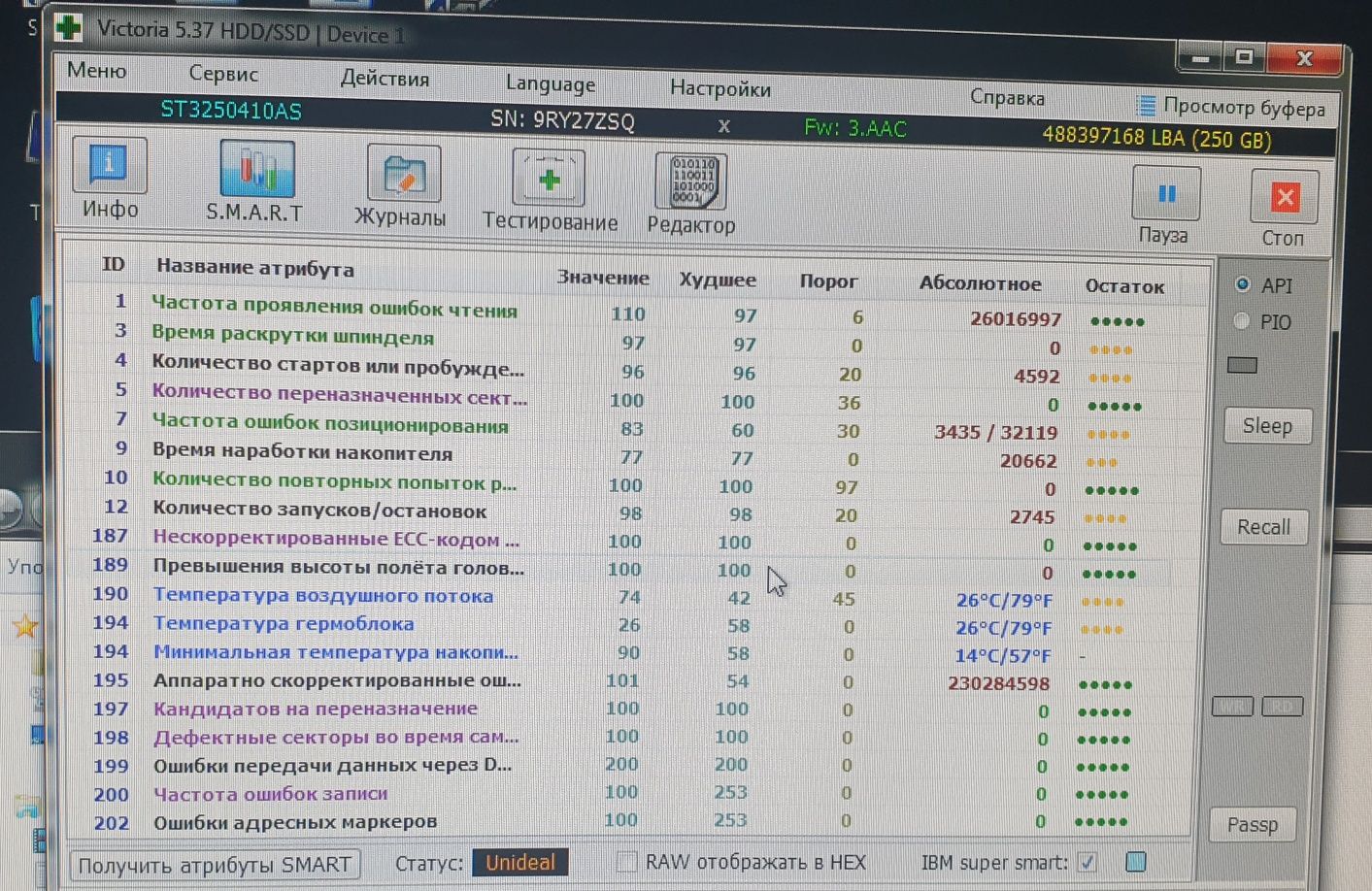
Task: Click Получить атрибуты SMART button
Action: (x=215, y=865)
